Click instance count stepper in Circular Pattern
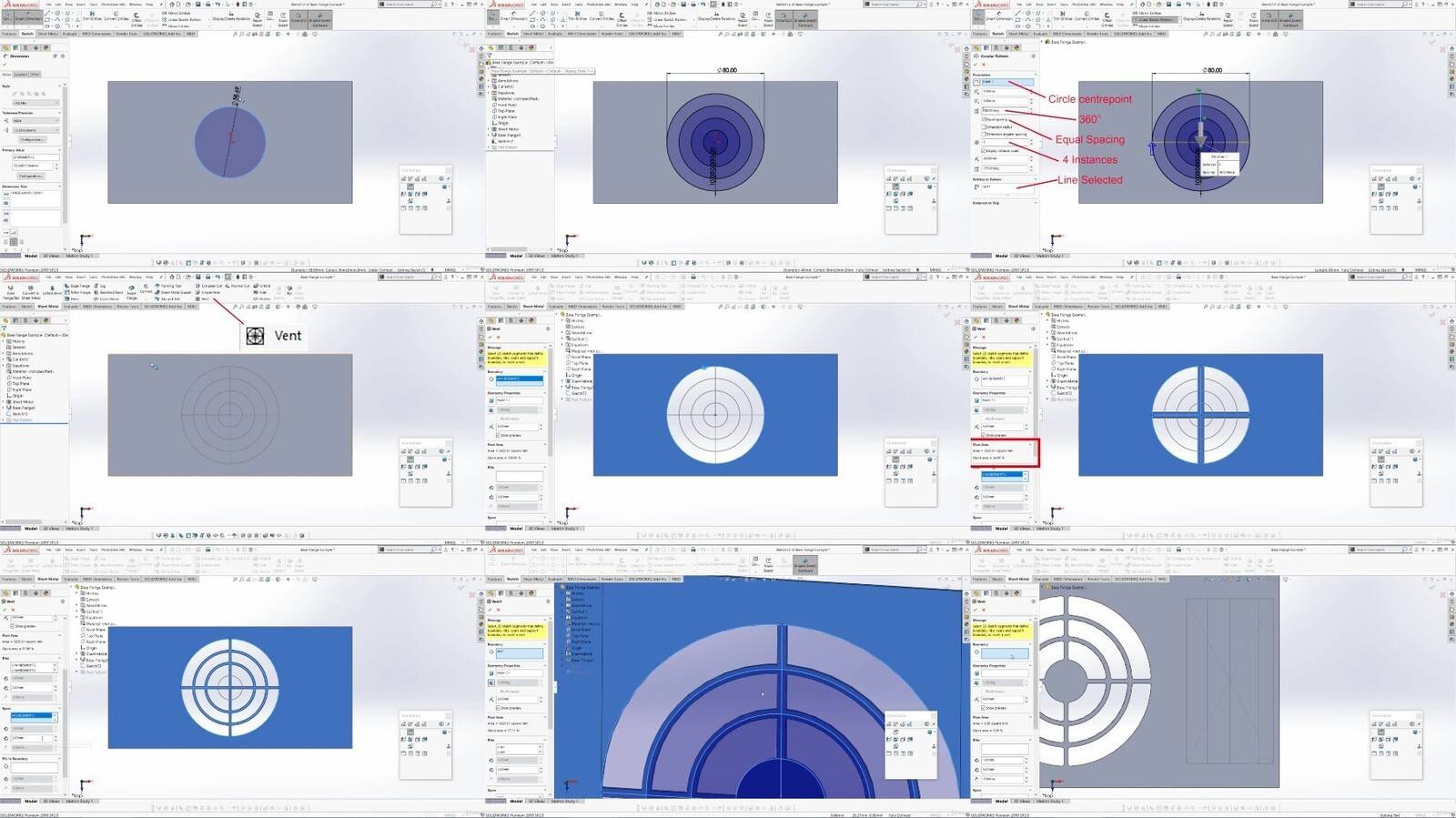1456x818 pixels. (1031, 142)
